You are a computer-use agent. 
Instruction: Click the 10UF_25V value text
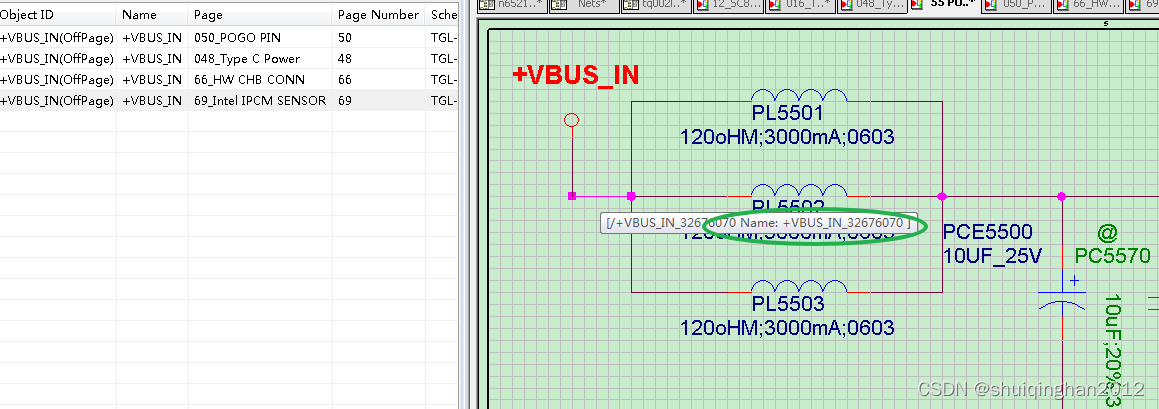pyautogui.click(x=992, y=256)
